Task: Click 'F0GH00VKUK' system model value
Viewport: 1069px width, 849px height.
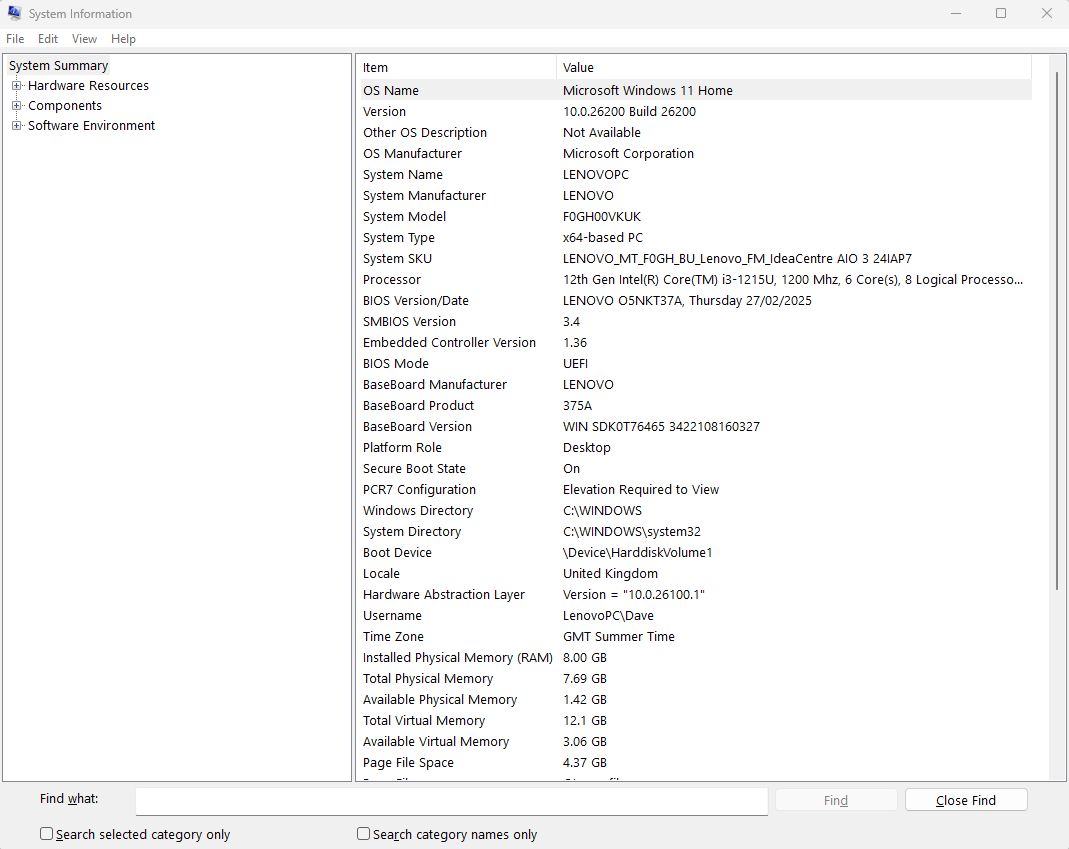Action: (602, 217)
